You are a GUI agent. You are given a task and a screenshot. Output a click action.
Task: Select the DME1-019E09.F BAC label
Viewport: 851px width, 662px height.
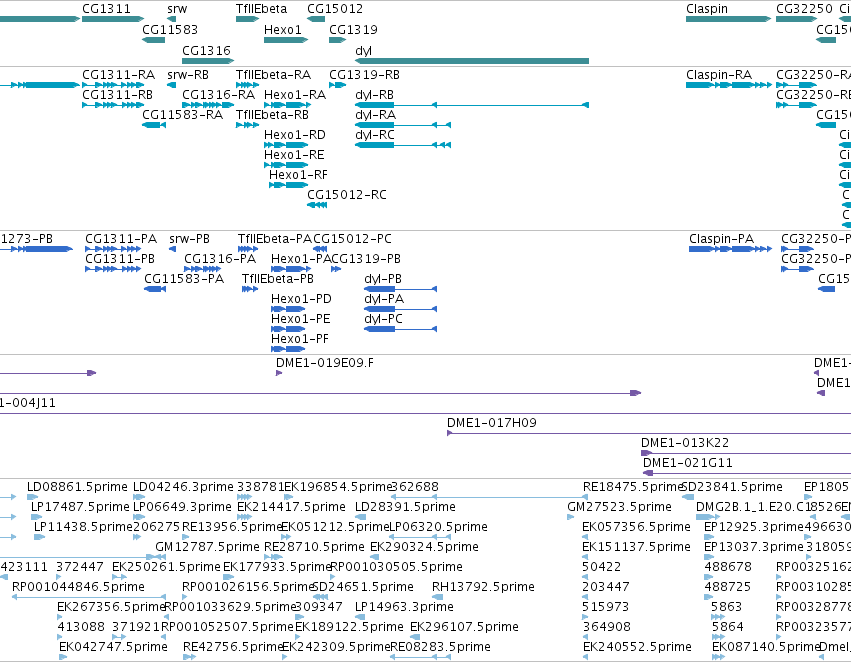(x=325, y=362)
